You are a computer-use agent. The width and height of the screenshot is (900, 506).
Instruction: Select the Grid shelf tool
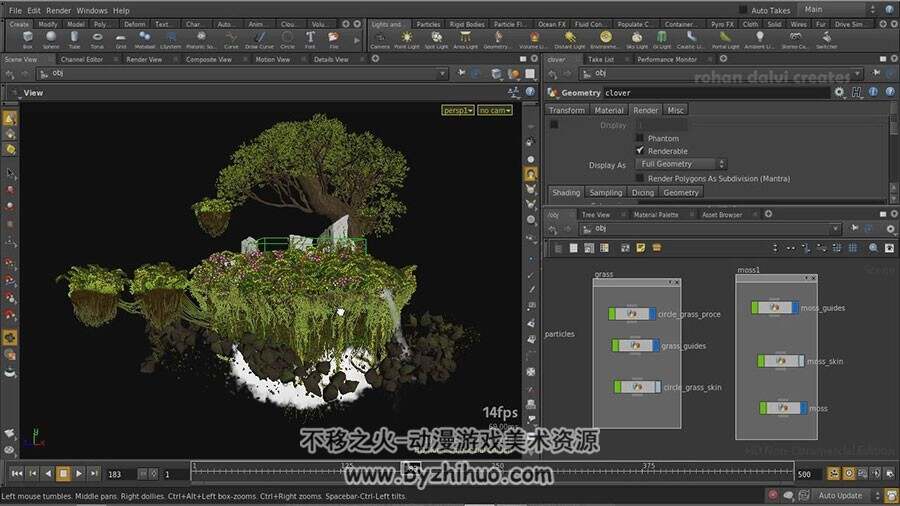[x=121, y=40]
